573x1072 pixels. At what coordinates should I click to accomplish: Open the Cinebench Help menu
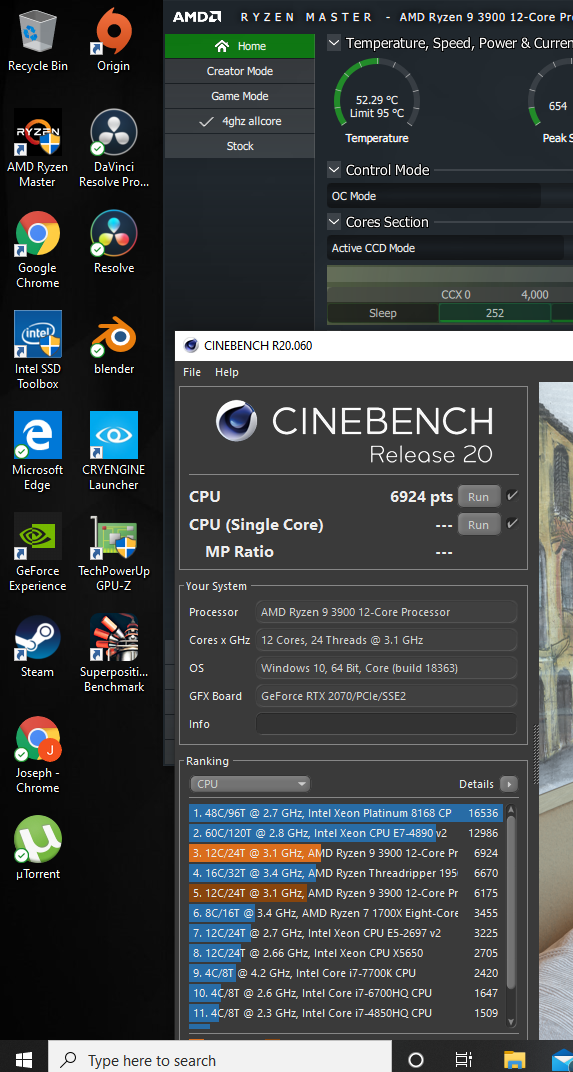point(226,372)
